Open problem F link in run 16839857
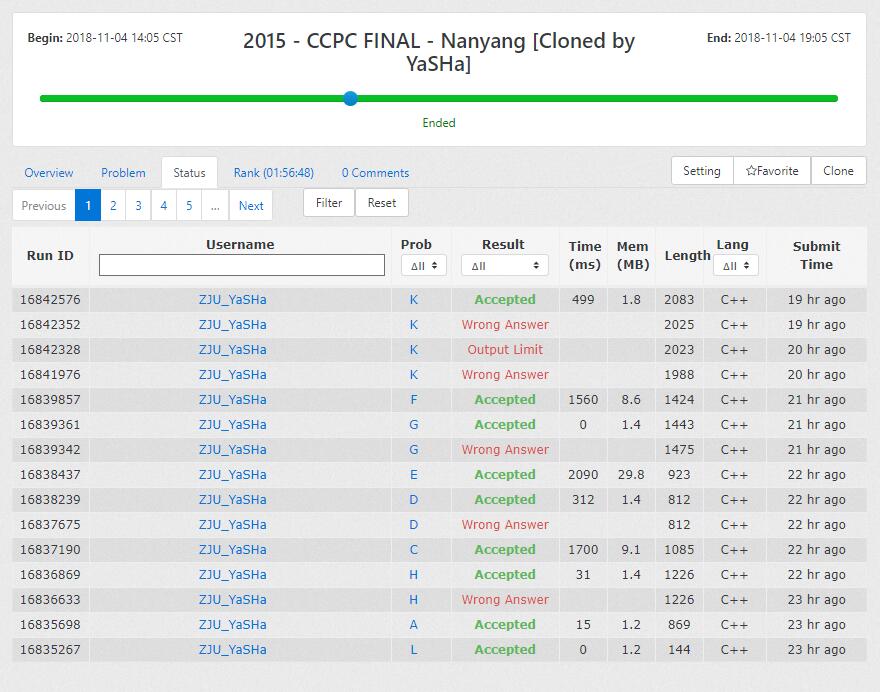The height and width of the screenshot is (692, 880). pos(414,400)
